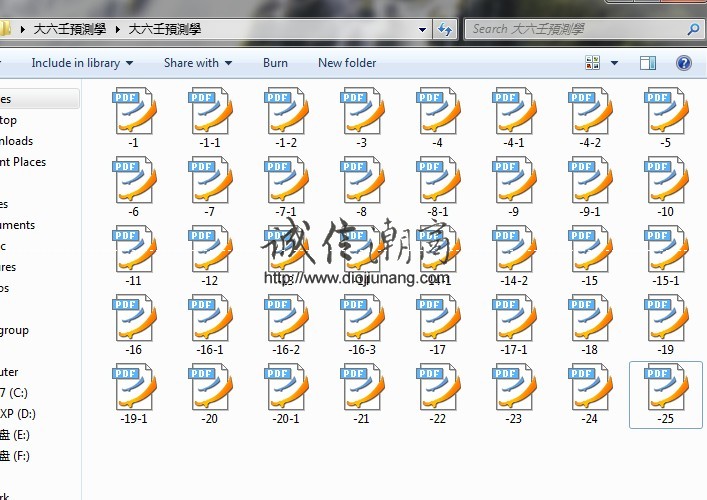Open the (C:) drive in sidebar

pos(14,393)
